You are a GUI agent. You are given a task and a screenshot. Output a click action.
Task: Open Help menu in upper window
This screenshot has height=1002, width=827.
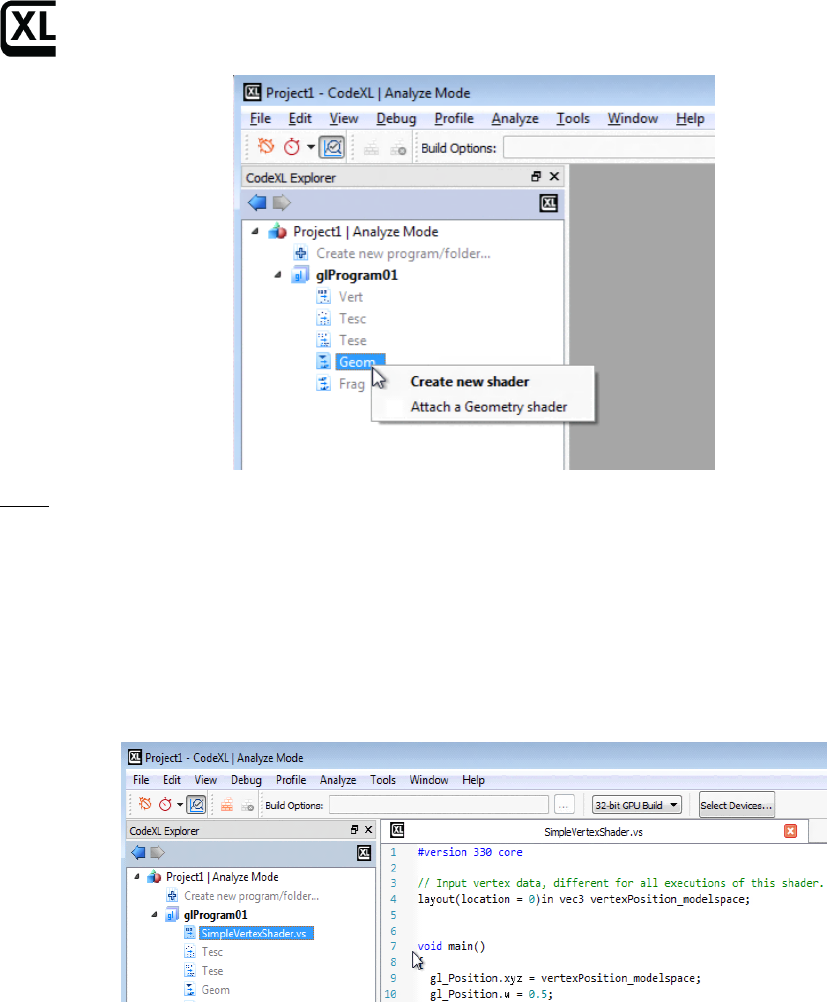690,119
